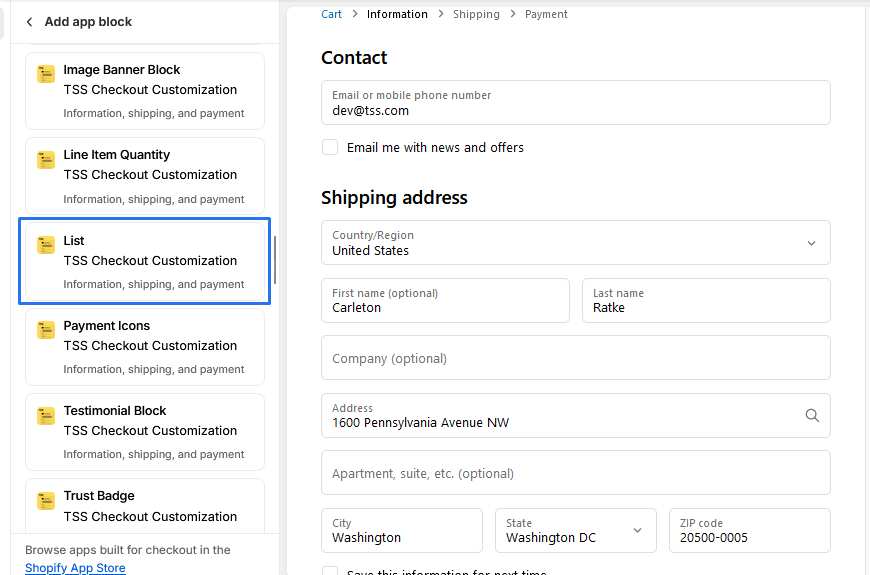Click the List block app icon
This screenshot has width=870, height=575.
click(x=46, y=245)
